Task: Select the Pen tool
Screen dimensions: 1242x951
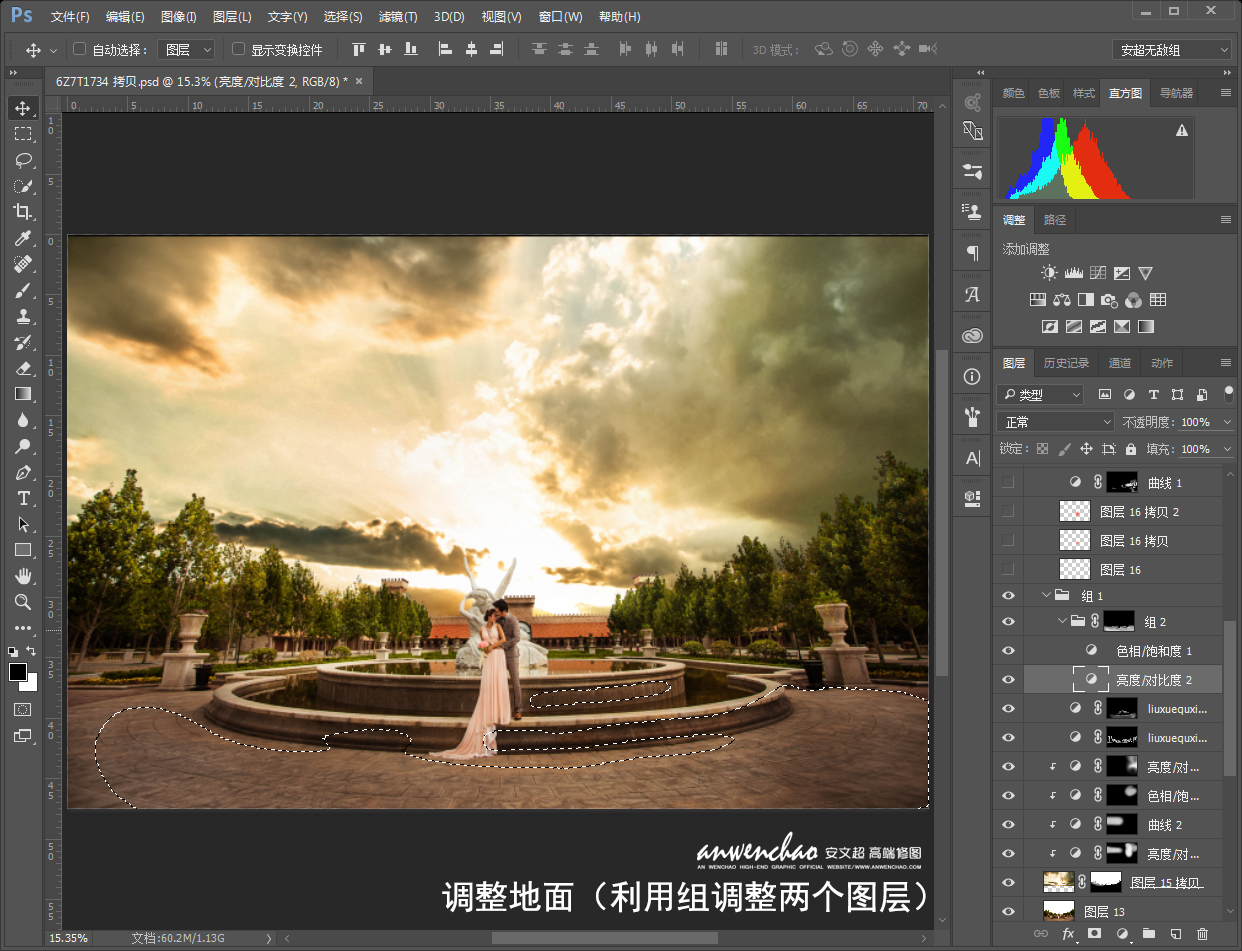Action: click(22, 472)
